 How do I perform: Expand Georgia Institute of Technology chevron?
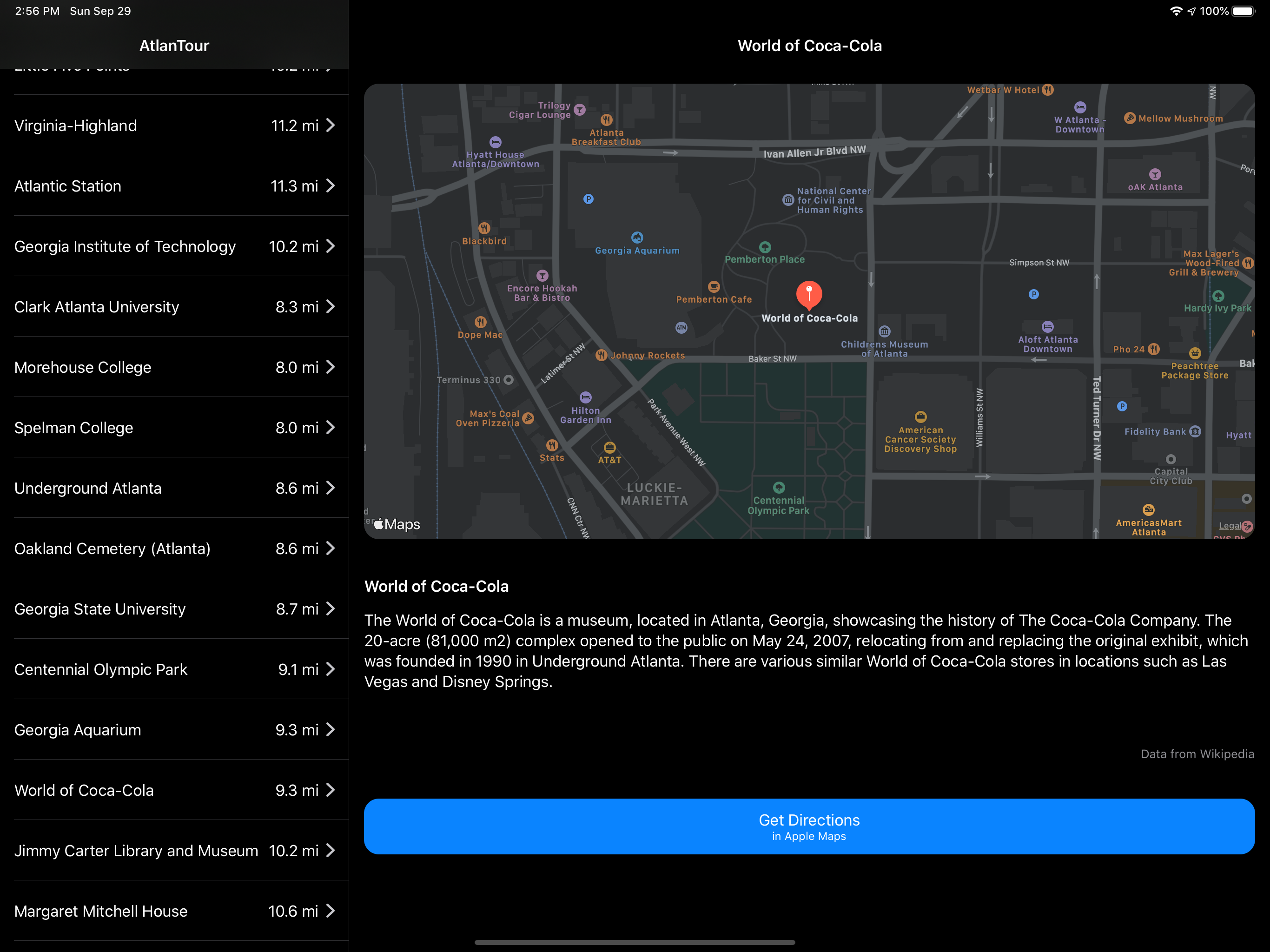pos(330,246)
